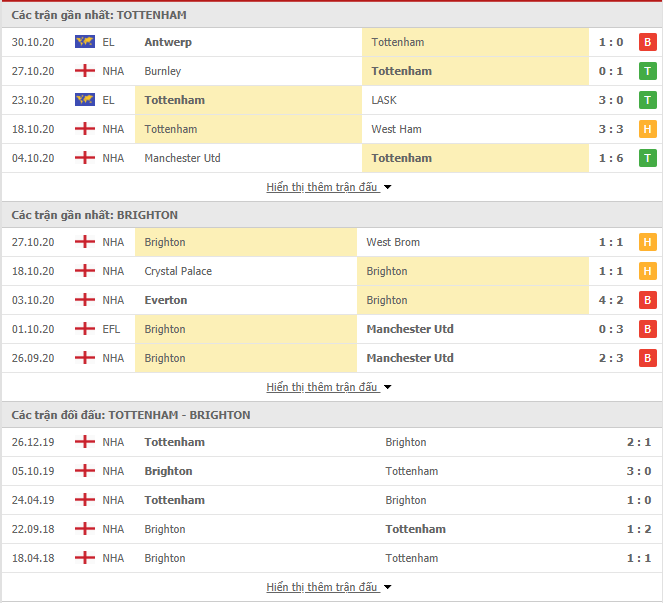
Task: Click the green T badge for Burnley match
Action: (x=647, y=71)
